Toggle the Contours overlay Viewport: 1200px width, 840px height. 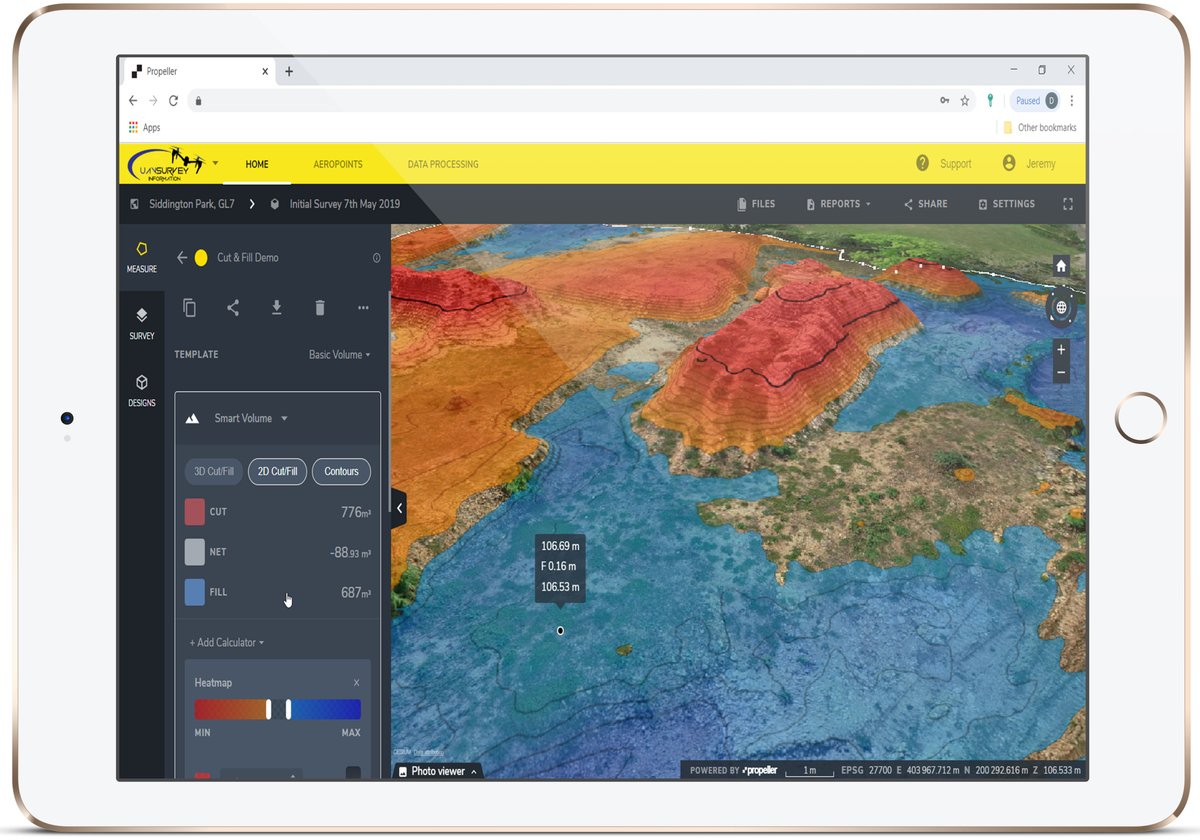tap(341, 471)
